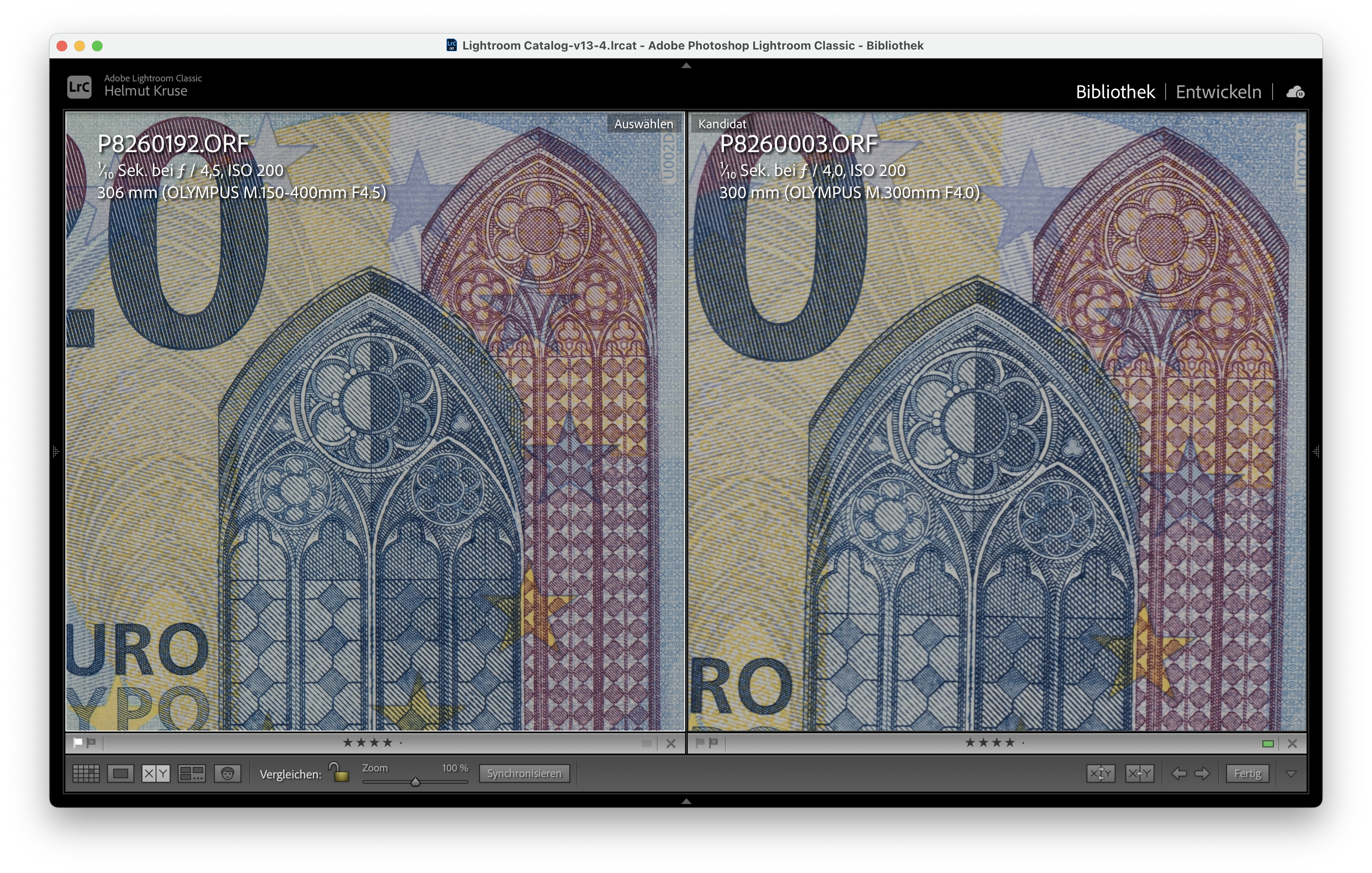Flag candidate photo as picked
1372x873 pixels.
coord(700,743)
